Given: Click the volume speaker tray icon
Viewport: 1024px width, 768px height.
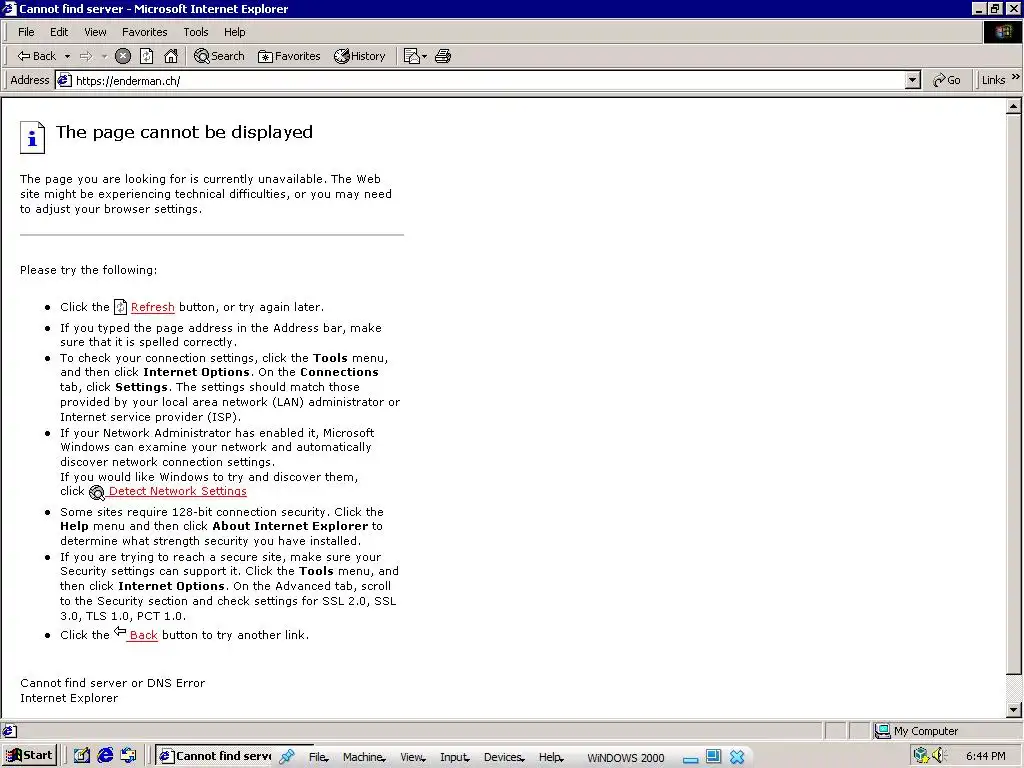Looking at the screenshot, I should coord(939,756).
